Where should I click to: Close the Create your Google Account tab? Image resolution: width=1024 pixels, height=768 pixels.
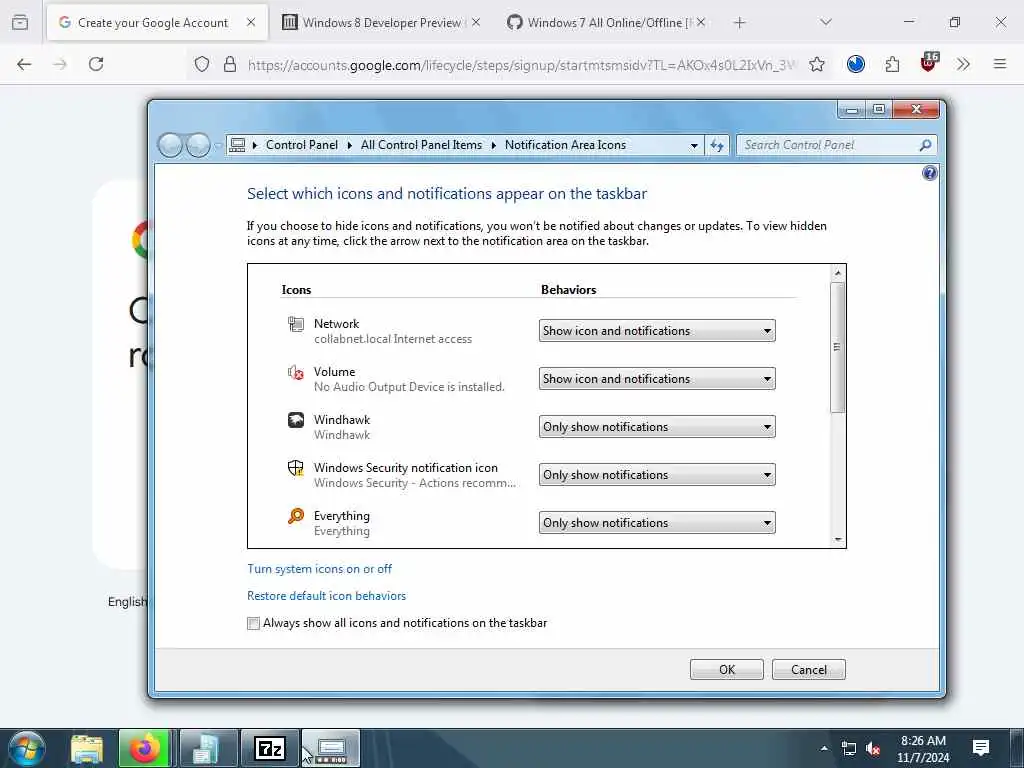point(251,22)
